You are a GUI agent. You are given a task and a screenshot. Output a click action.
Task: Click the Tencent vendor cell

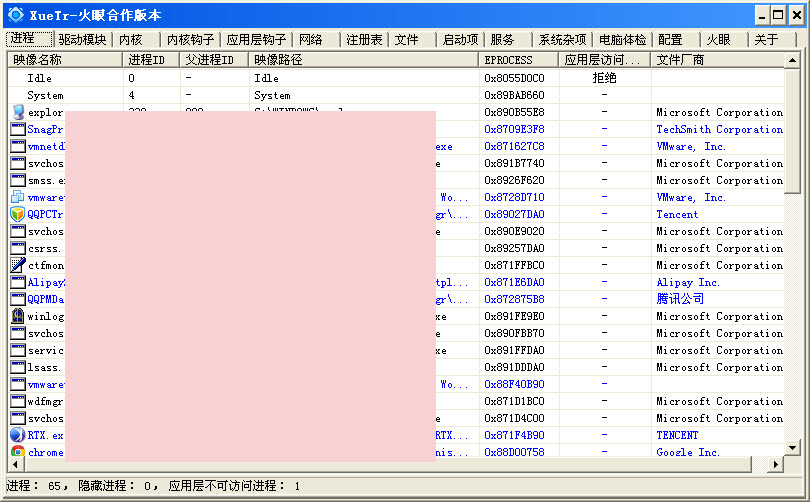(x=677, y=214)
